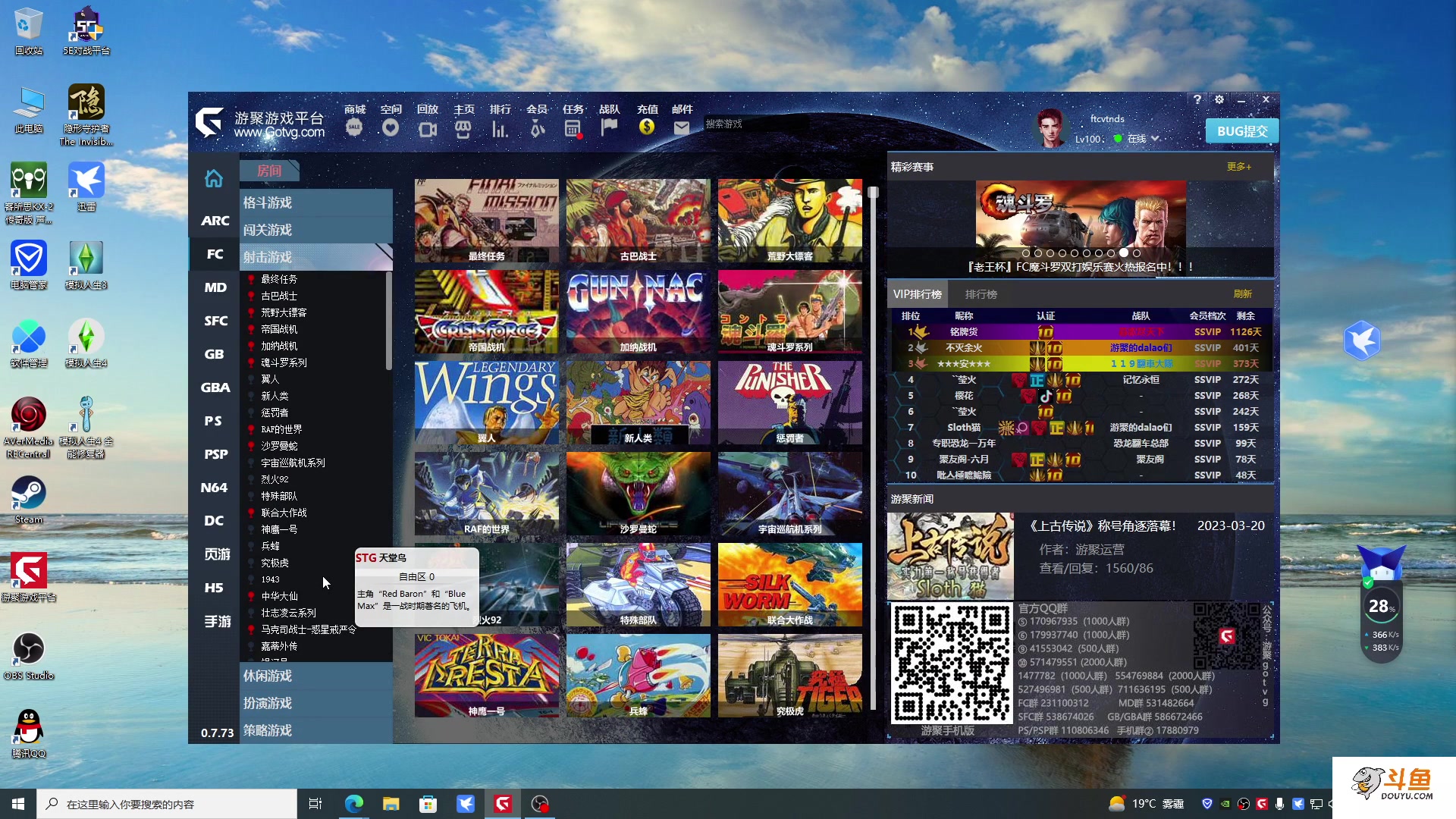
Task: Open the 回放 replay camera icon
Action: click(428, 128)
